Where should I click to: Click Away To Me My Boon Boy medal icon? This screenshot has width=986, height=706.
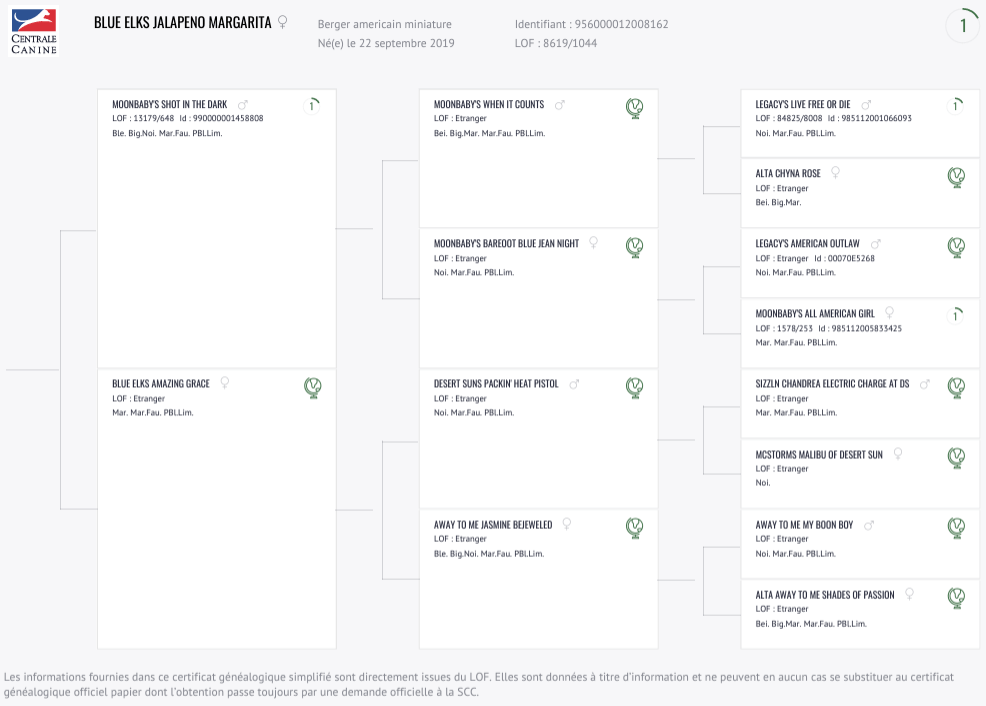point(956,527)
